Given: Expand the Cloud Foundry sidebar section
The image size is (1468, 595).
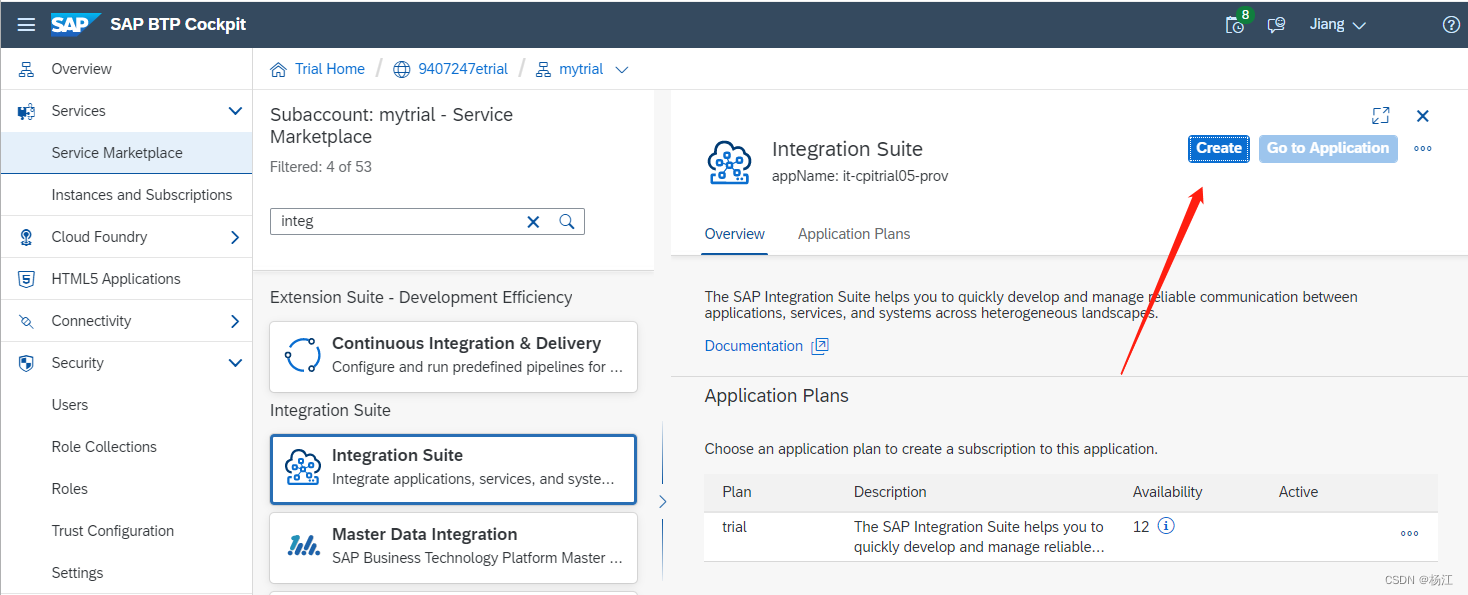Looking at the screenshot, I should point(236,237).
